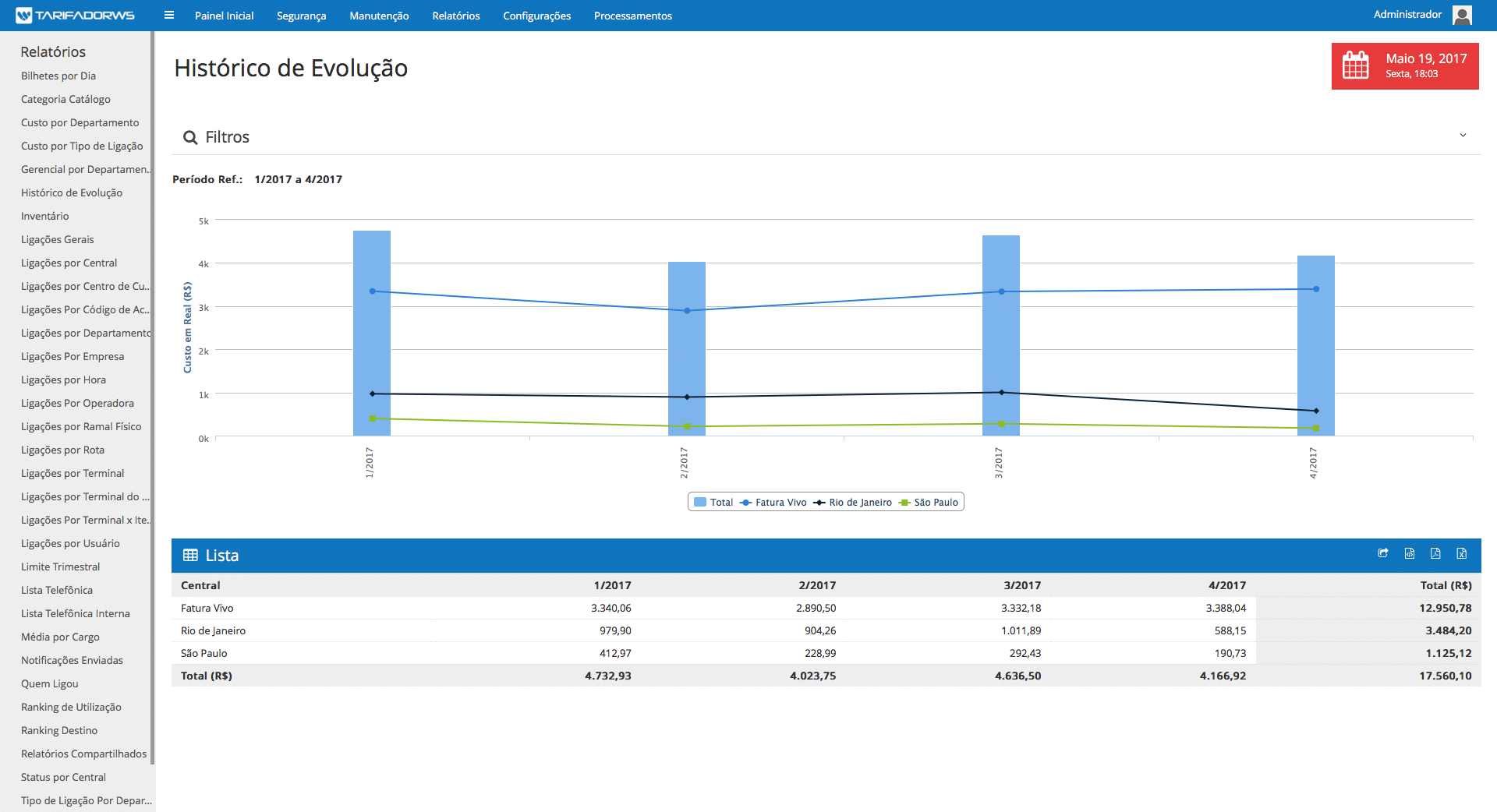This screenshot has height=812, width=1497.
Task: Go to Painel Inicial
Action: click(224, 16)
